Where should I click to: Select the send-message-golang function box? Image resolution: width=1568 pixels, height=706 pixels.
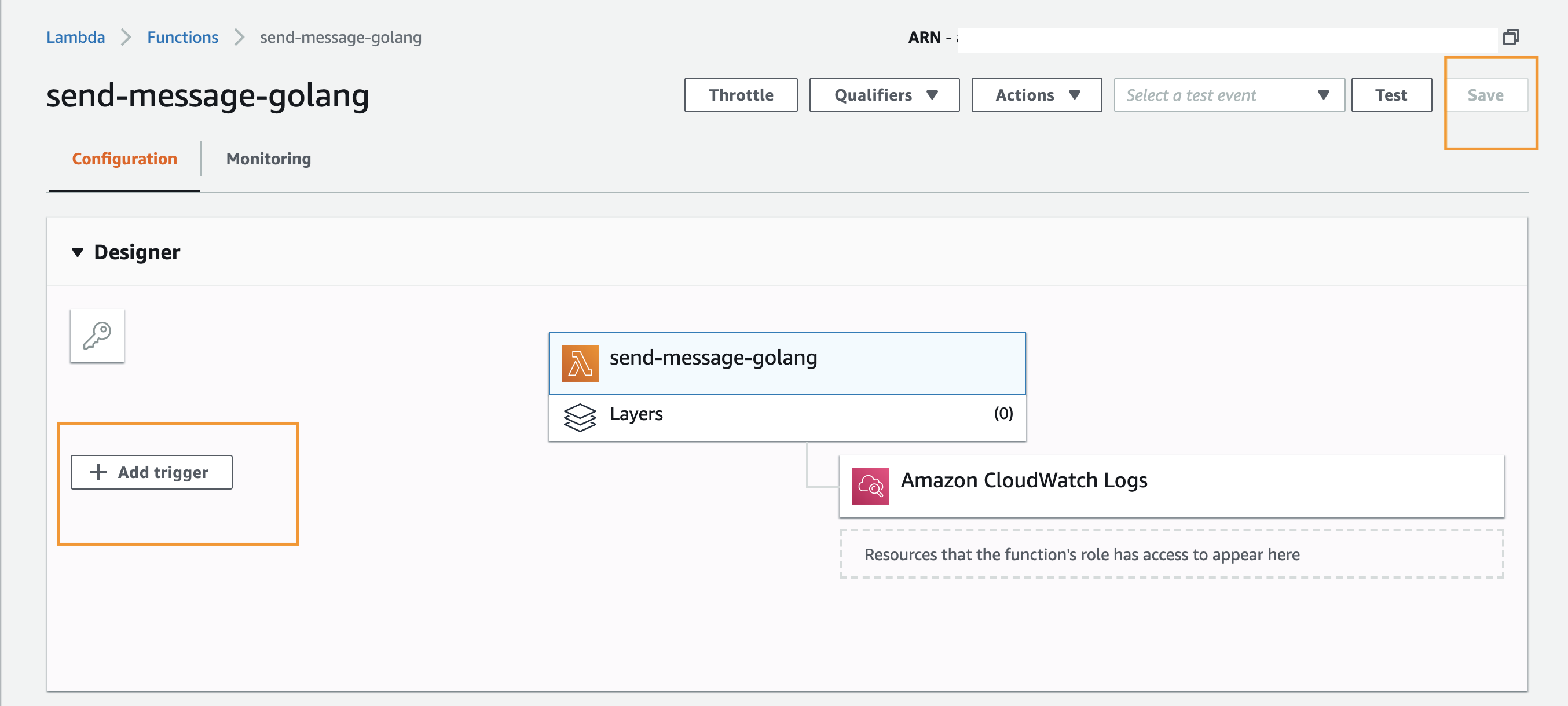tap(787, 363)
